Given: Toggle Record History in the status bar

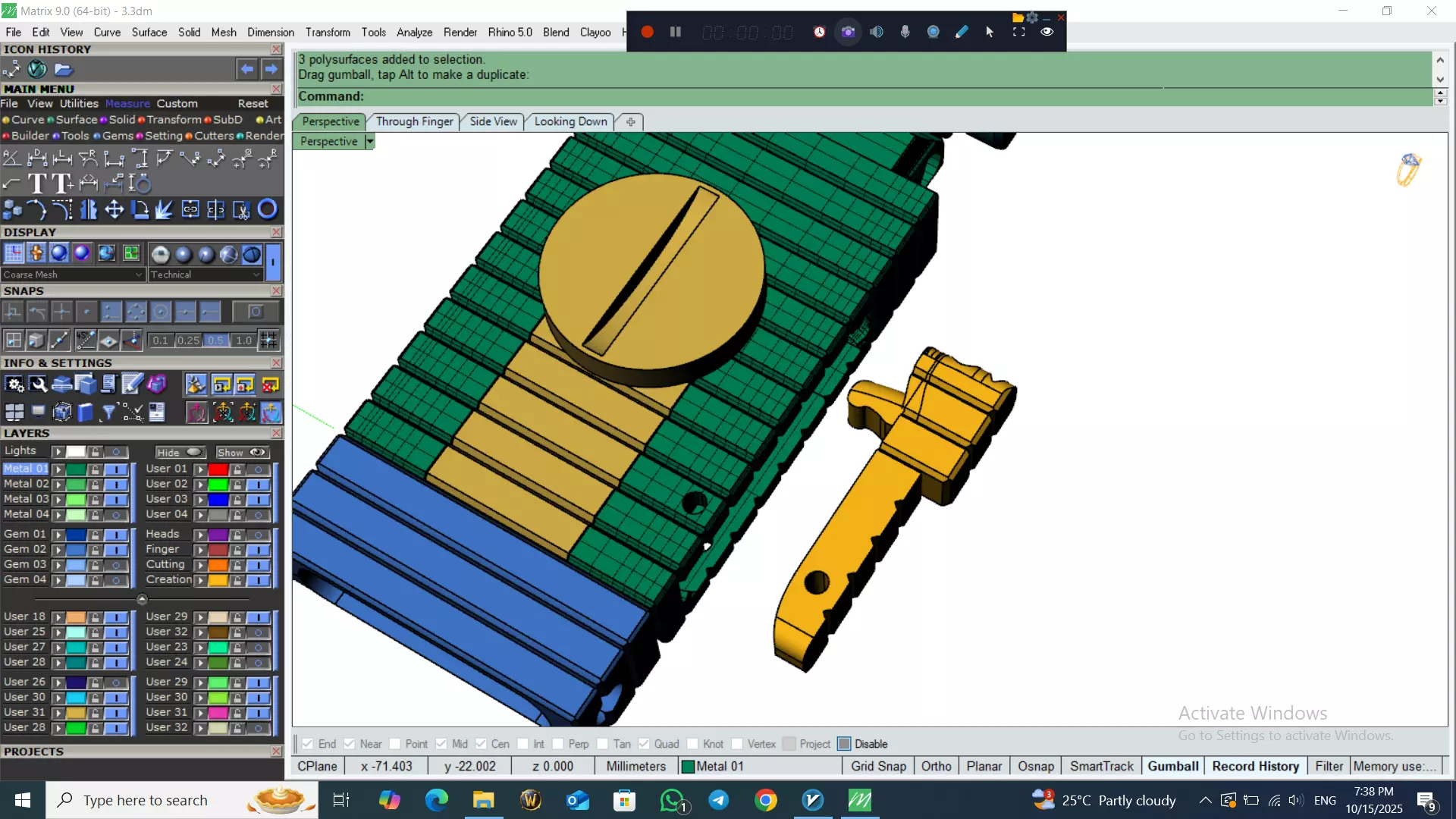Looking at the screenshot, I should coord(1255,766).
